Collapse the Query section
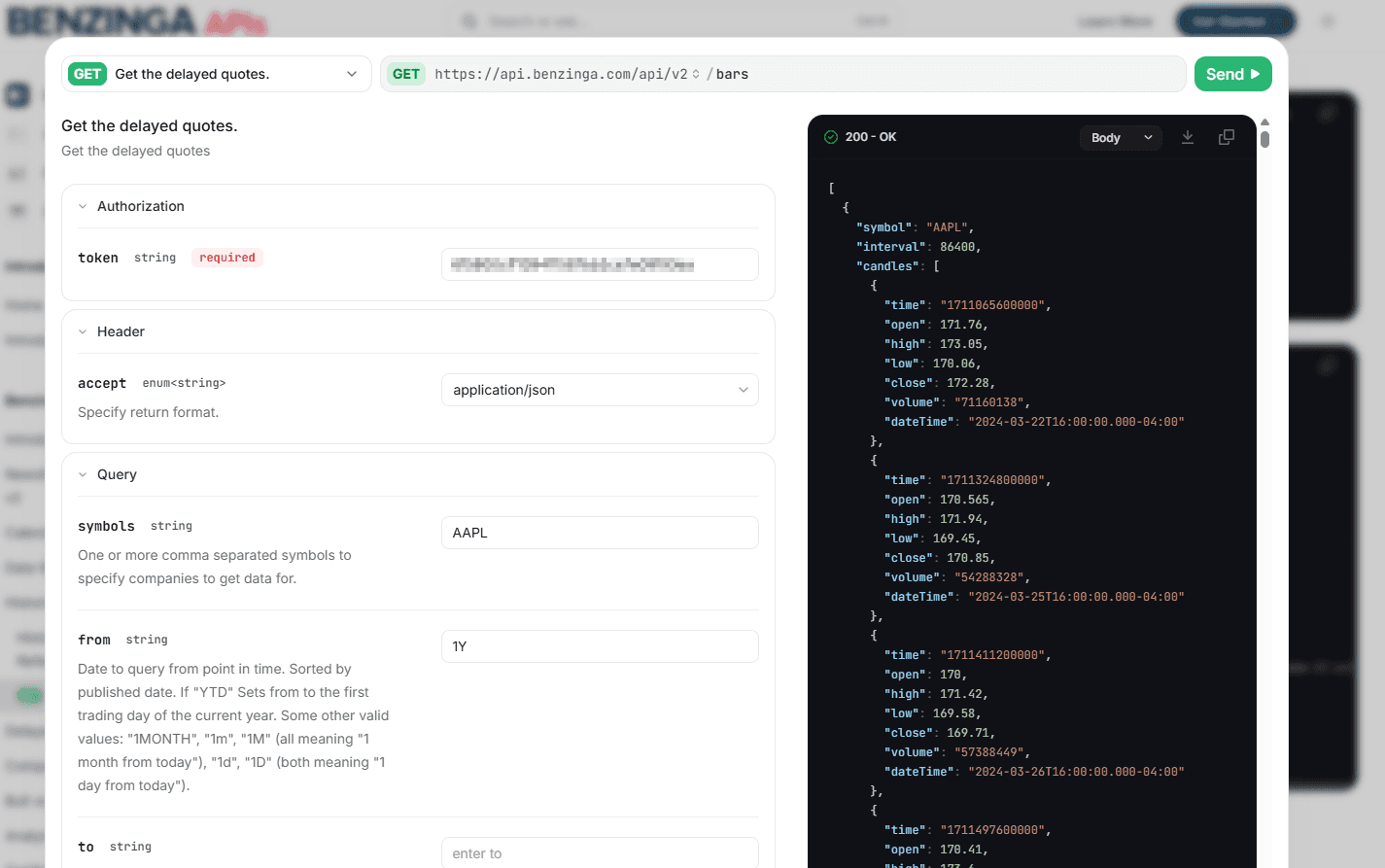The width and height of the screenshot is (1385, 868). pos(84,474)
